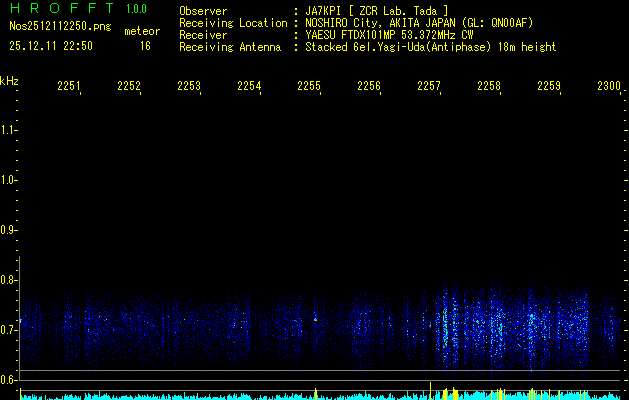Select the Nos2512112250.png file name
629x400 pixels.
54,27
